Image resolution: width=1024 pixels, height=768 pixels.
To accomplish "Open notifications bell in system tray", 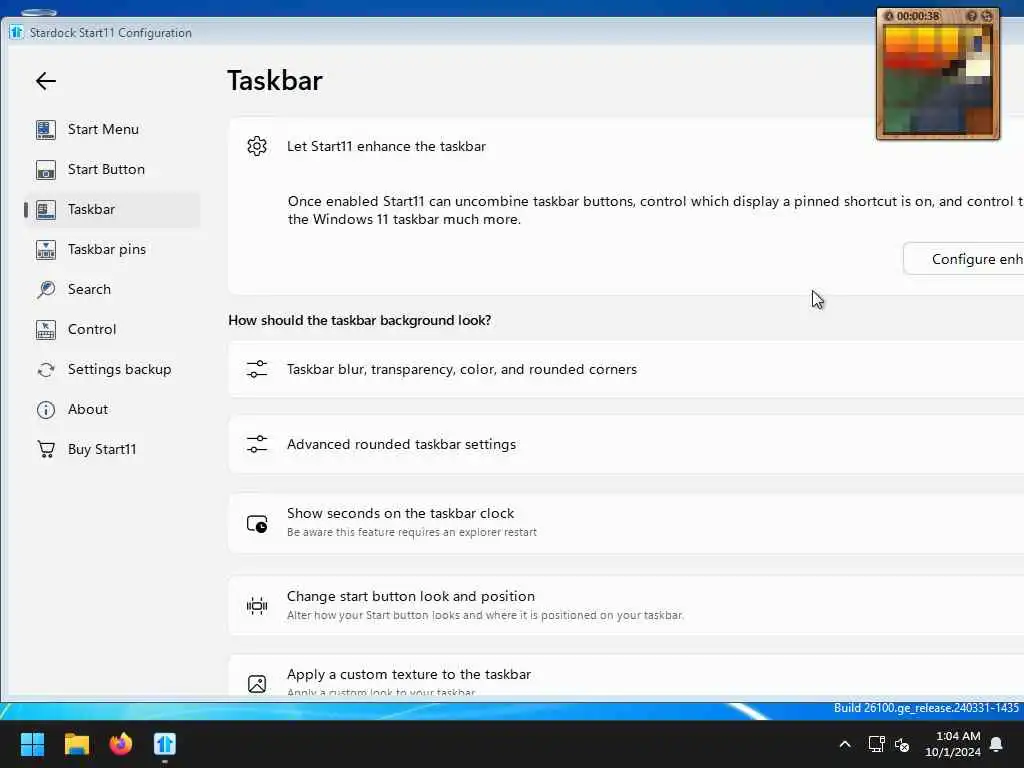I will (996, 744).
